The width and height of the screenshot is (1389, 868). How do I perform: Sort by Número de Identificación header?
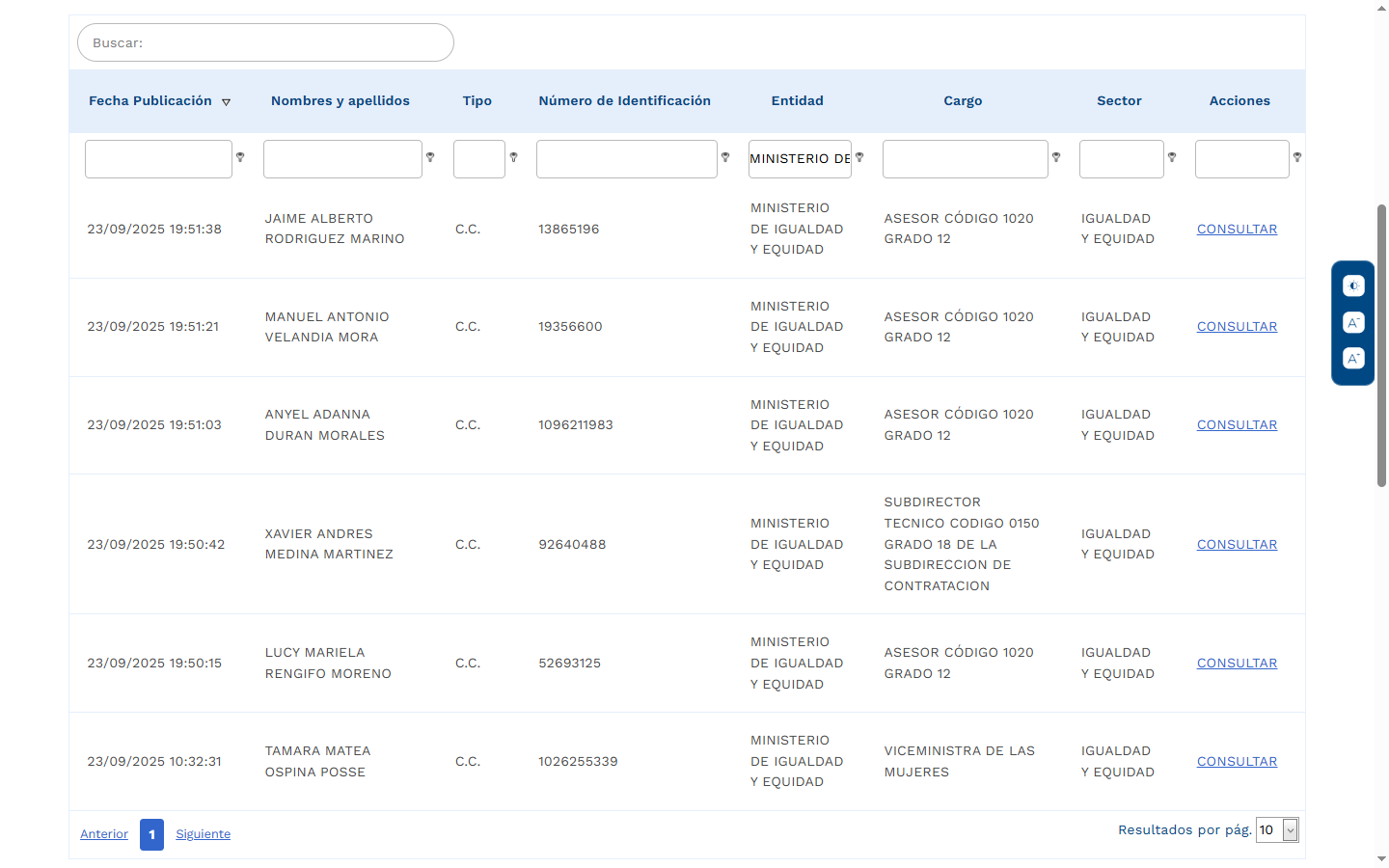click(x=625, y=100)
